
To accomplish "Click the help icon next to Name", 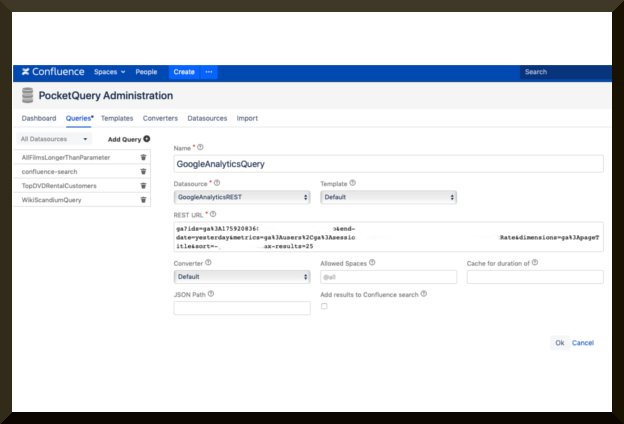I will click(x=201, y=147).
